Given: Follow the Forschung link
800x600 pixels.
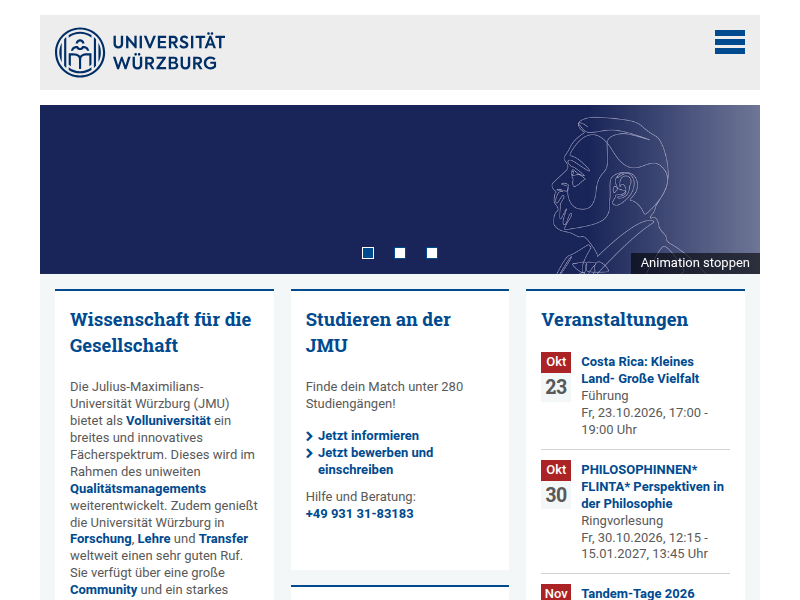Looking at the screenshot, I should 101,539.
